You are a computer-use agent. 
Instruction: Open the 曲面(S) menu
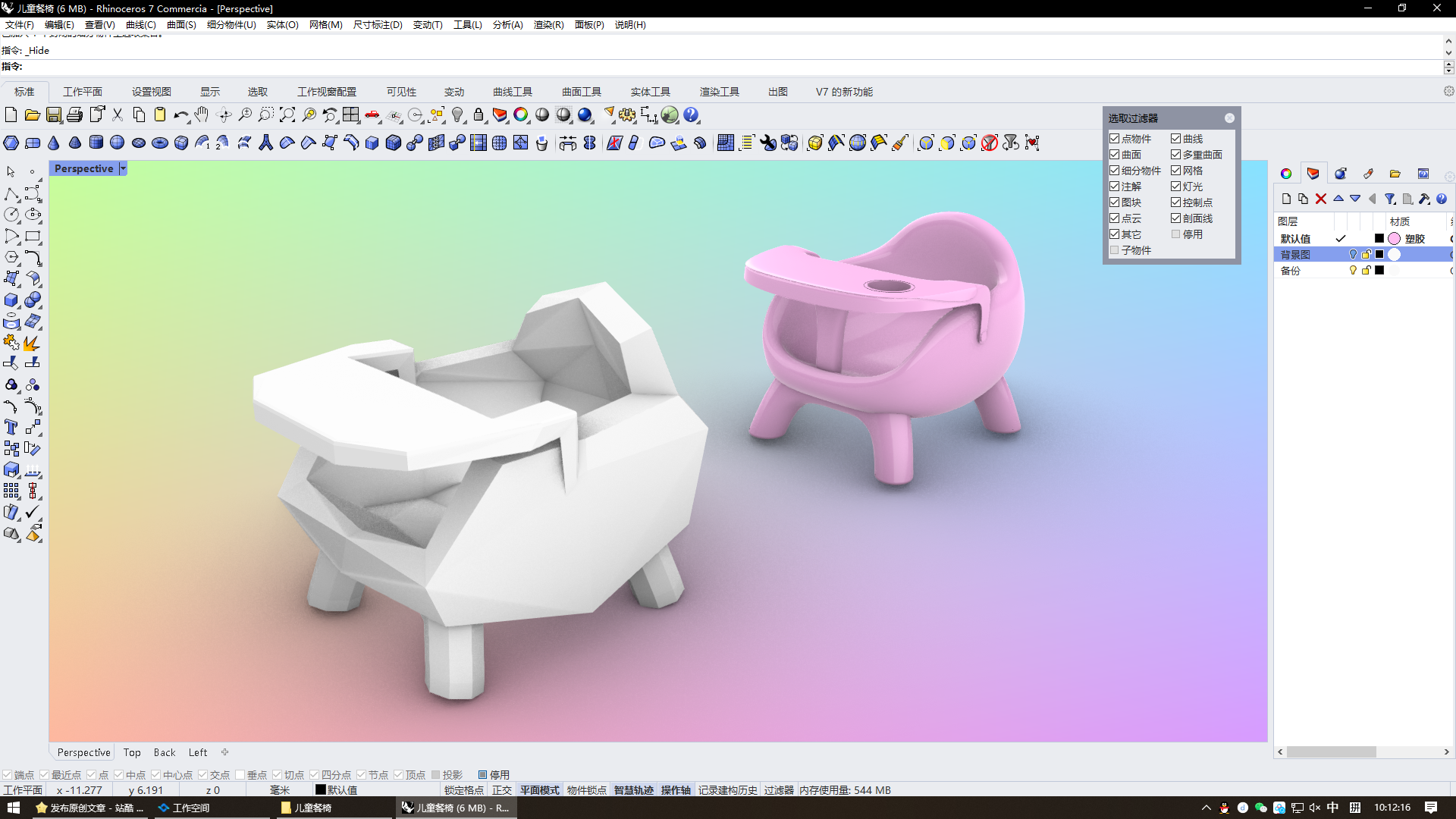pos(181,25)
